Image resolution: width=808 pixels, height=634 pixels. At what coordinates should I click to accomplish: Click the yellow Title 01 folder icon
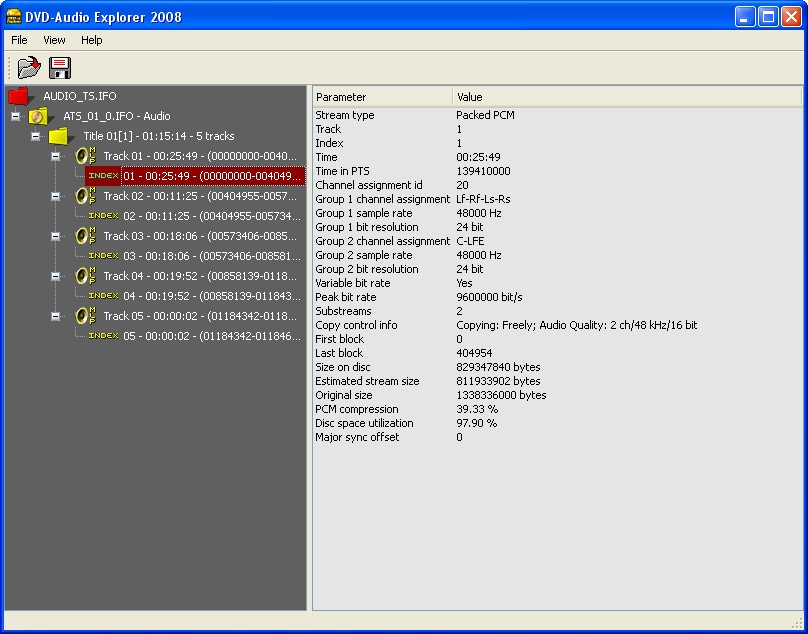coord(60,136)
